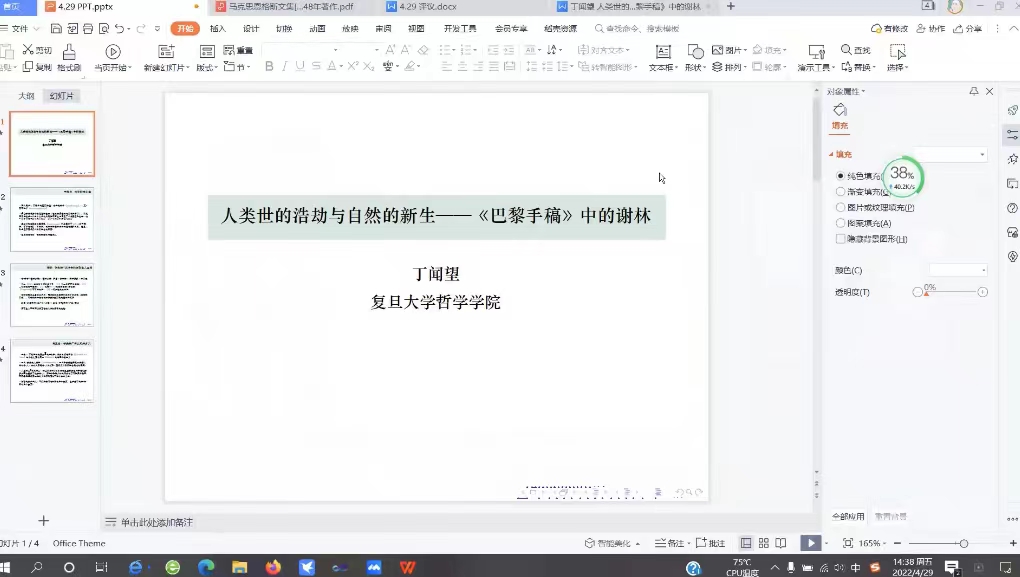This screenshot has height=577, width=1020.
Task: Click the Share (分享) button
Action: (968, 29)
